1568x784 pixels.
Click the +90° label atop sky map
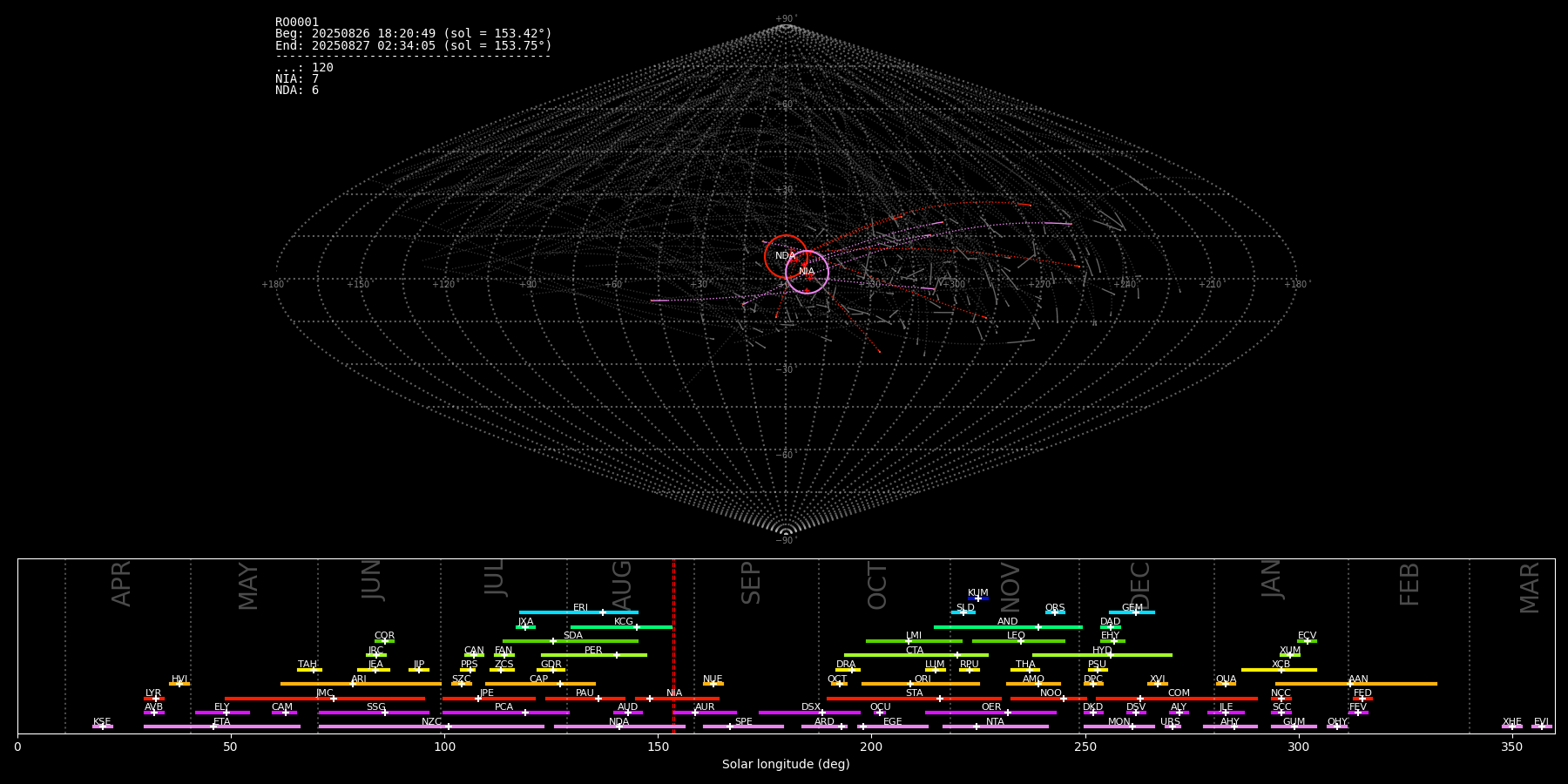[786, 19]
